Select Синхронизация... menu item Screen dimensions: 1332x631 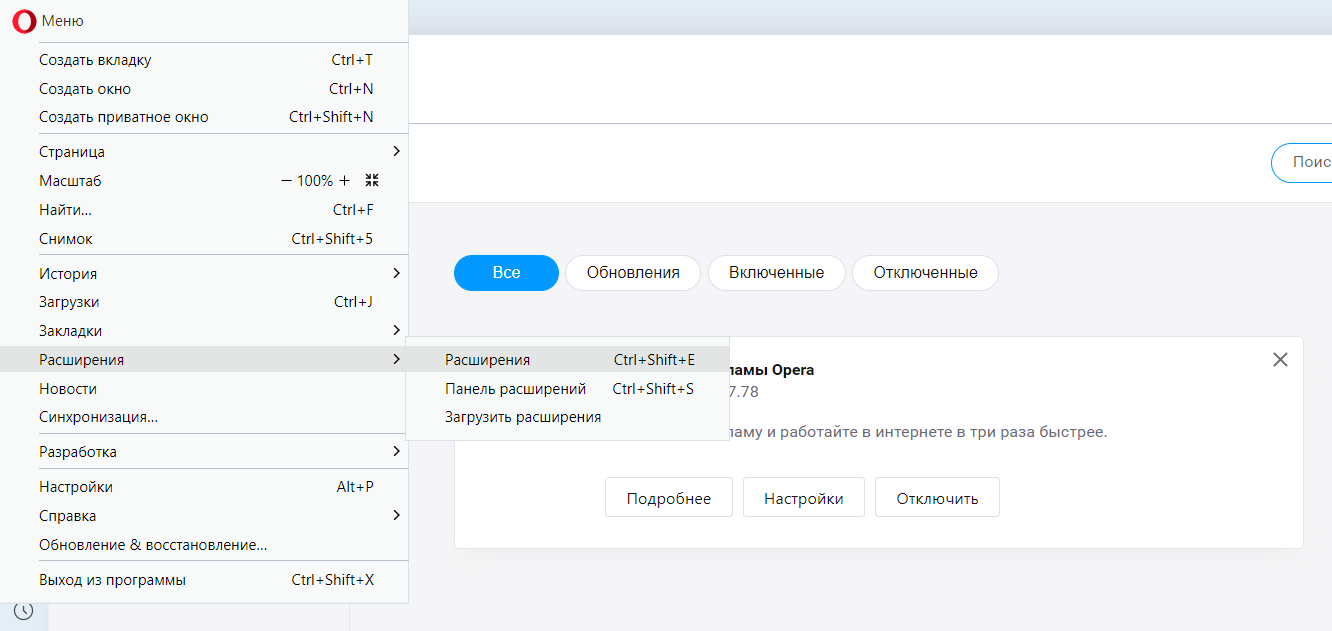click(204, 417)
